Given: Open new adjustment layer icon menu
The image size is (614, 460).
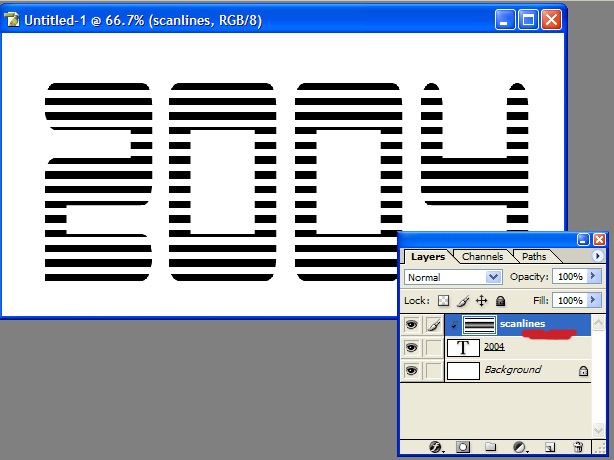Looking at the screenshot, I should tap(520, 446).
